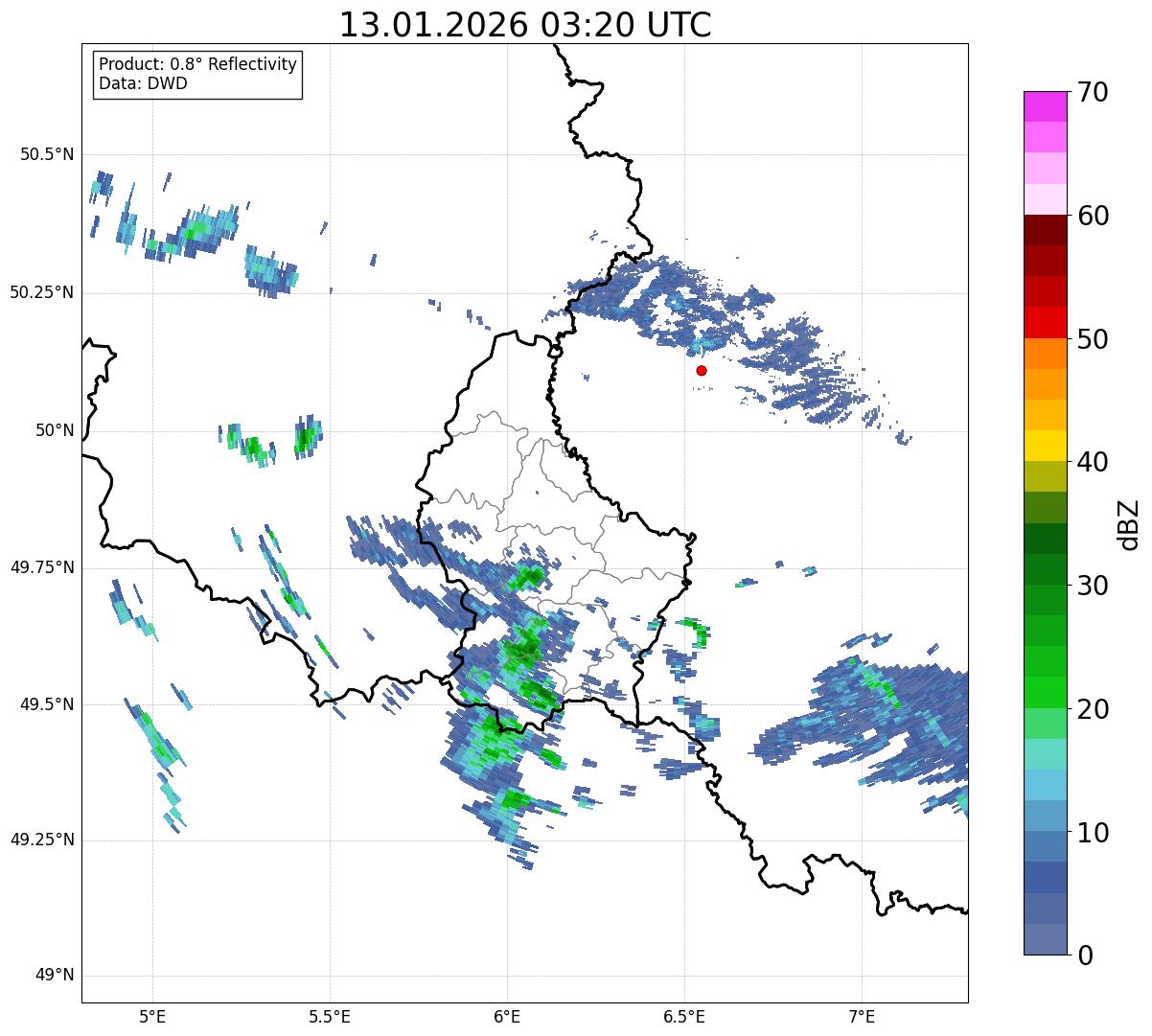Click the red station marker dot

[x=702, y=370]
